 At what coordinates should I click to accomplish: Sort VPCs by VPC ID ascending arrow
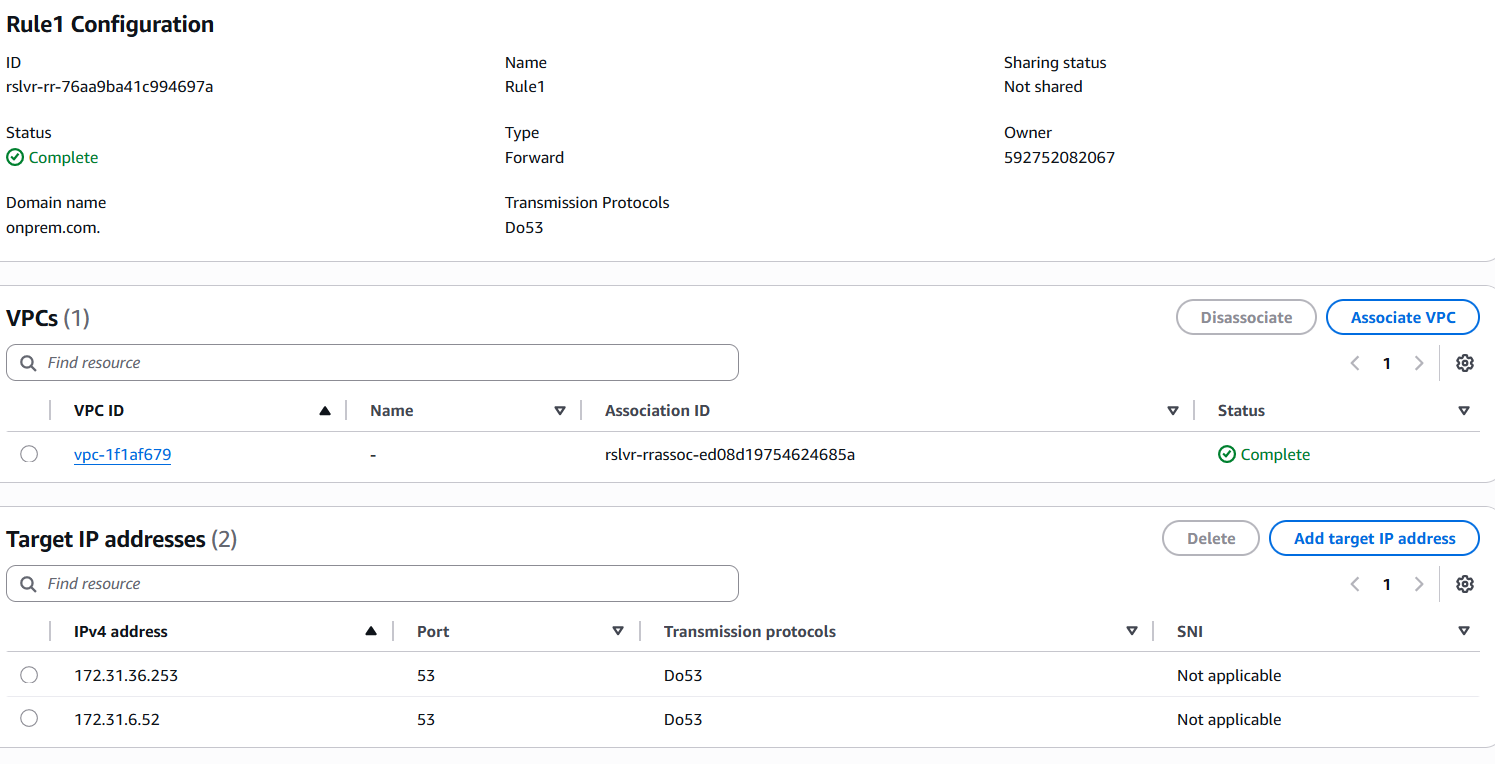(x=325, y=410)
